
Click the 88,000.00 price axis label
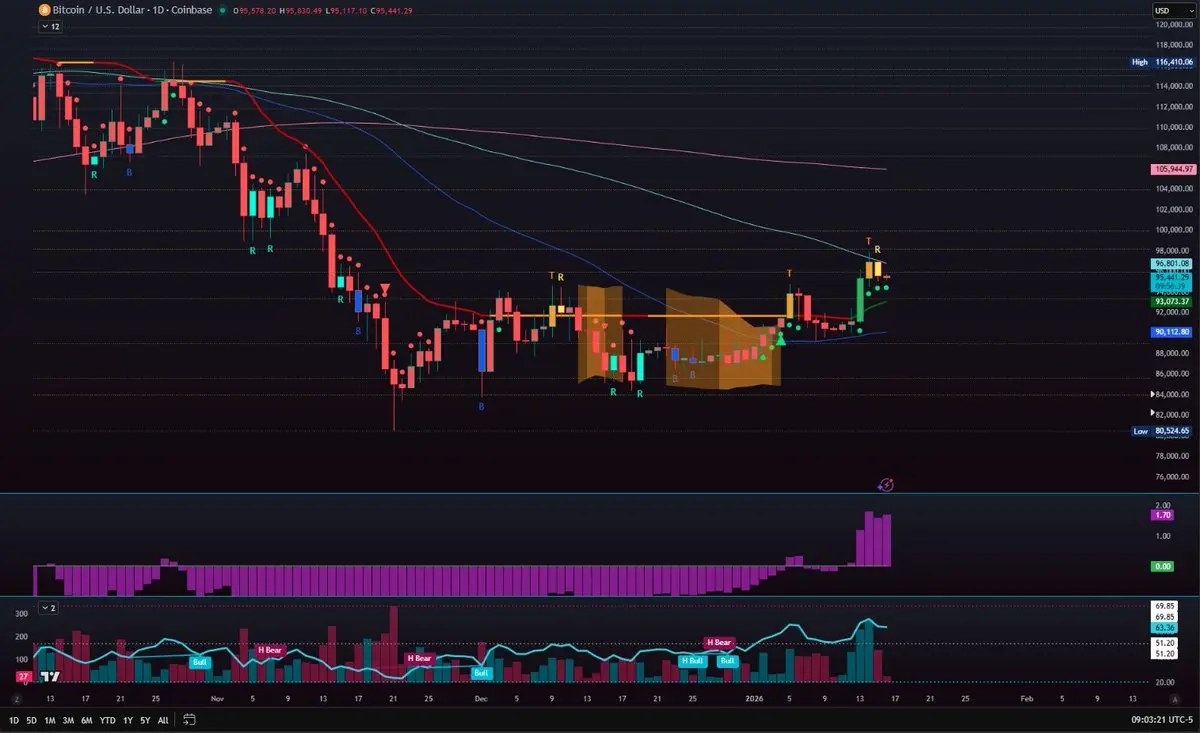1172,353
